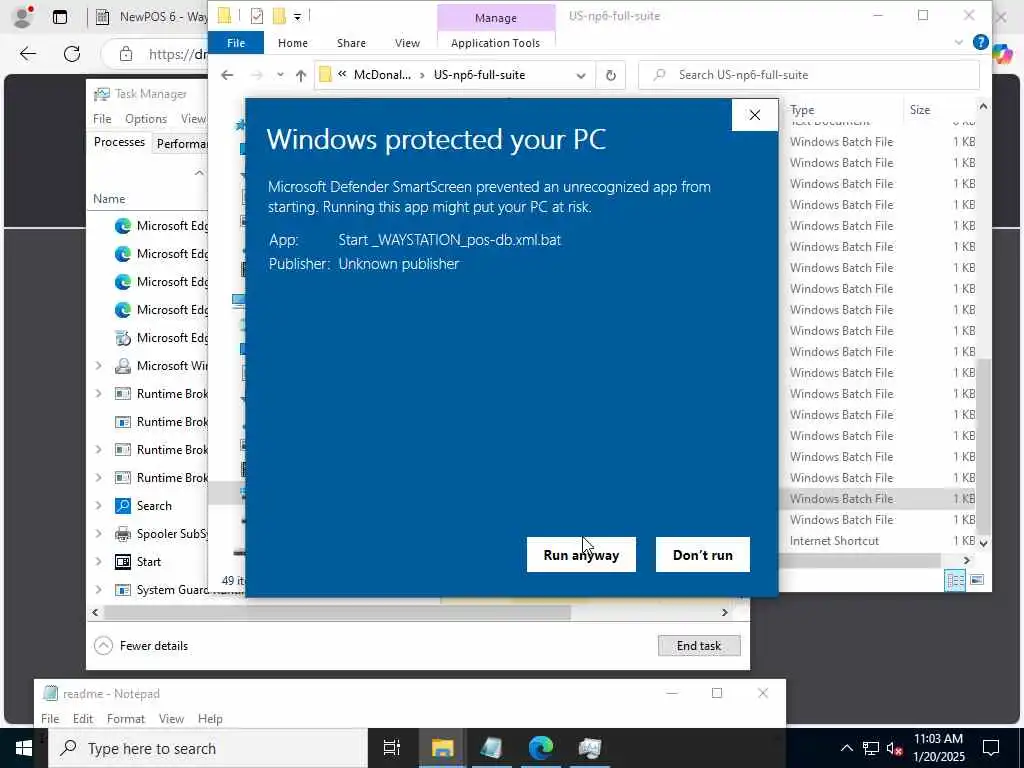
Task: Click Run anyway in SmartScreen dialog
Action: (x=581, y=554)
